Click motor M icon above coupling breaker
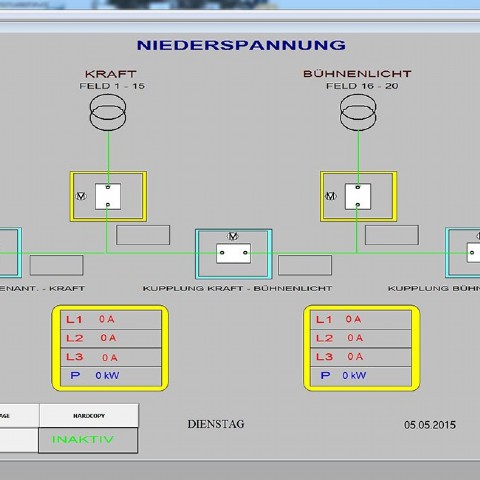This screenshot has width=480, height=480. point(233,236)
